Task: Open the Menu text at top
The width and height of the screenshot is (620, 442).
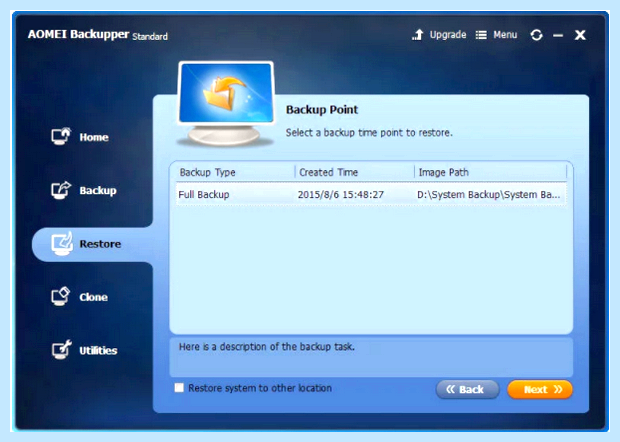Action: (x=505, y=35)
